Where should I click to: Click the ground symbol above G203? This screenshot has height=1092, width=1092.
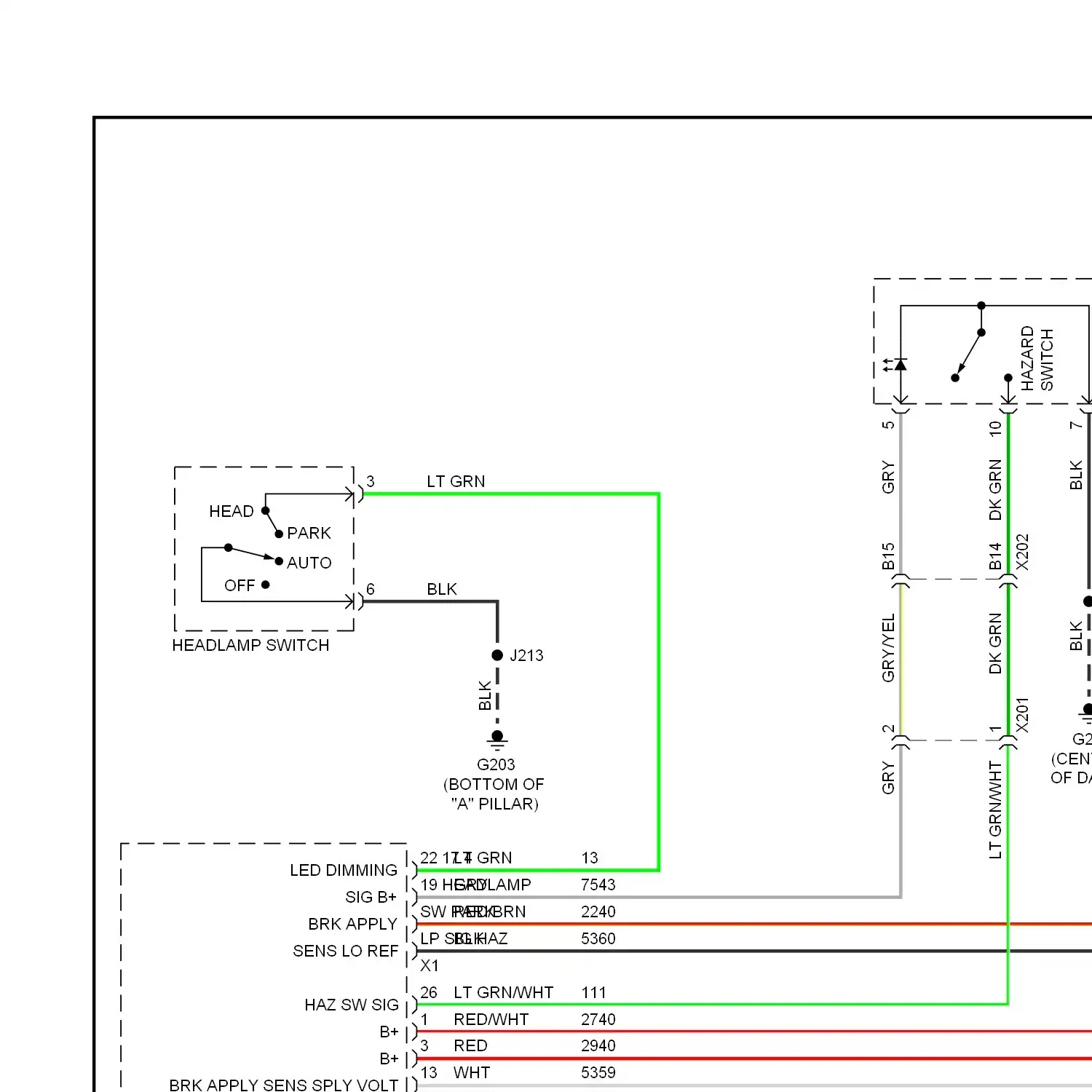497,741
